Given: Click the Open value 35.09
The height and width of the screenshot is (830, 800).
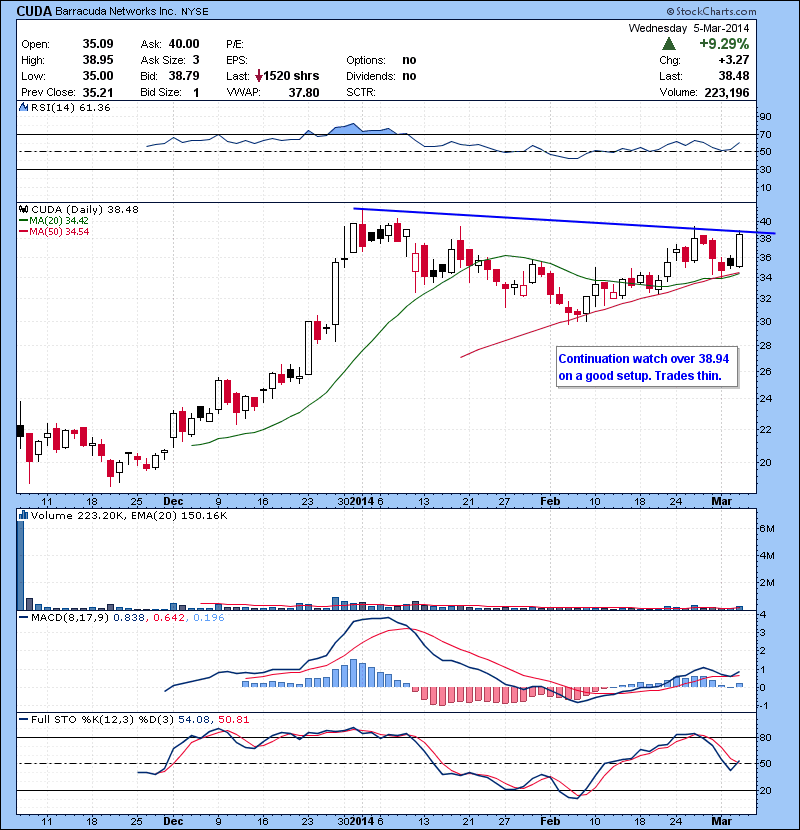Looking at the screenshot, I should pos(98,44).
